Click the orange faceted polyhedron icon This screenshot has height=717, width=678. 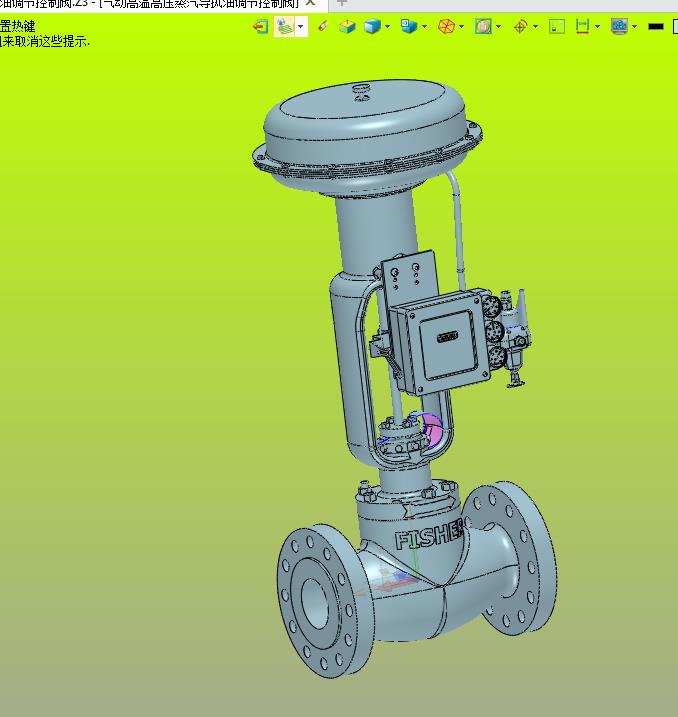pos(446,26)
